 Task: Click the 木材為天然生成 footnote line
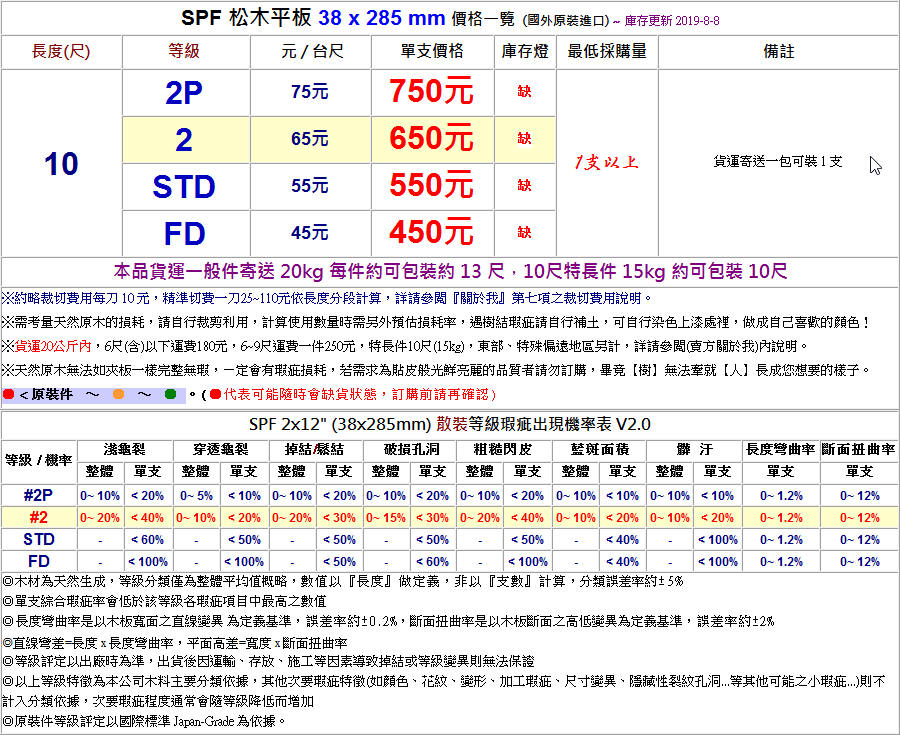click(343, 582)
